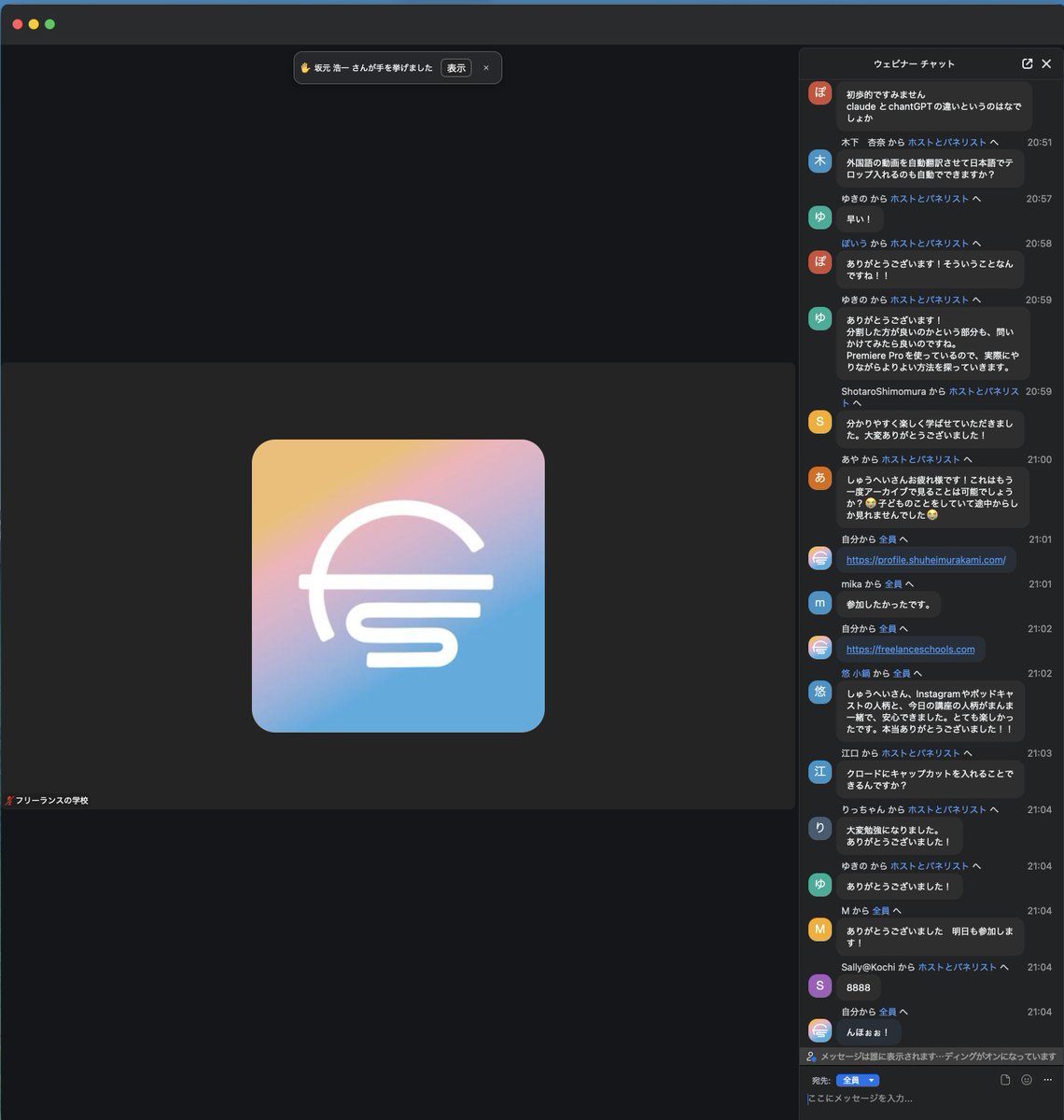Click 全員 link in M's message header
The width and height of the screenshot is (1064, 1120).
click(881, 911)
